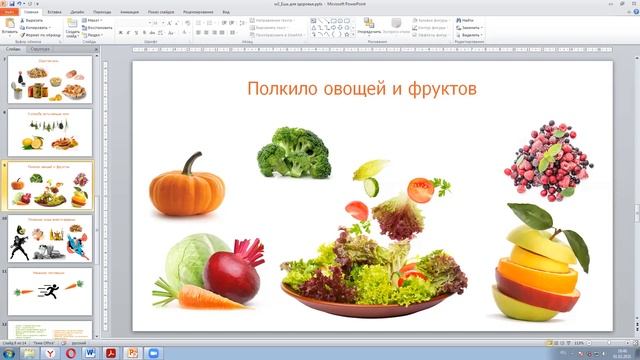This screenshot has height=360, width=640.
Task: Toggle text shadow formatting
Action: (144, 33)
